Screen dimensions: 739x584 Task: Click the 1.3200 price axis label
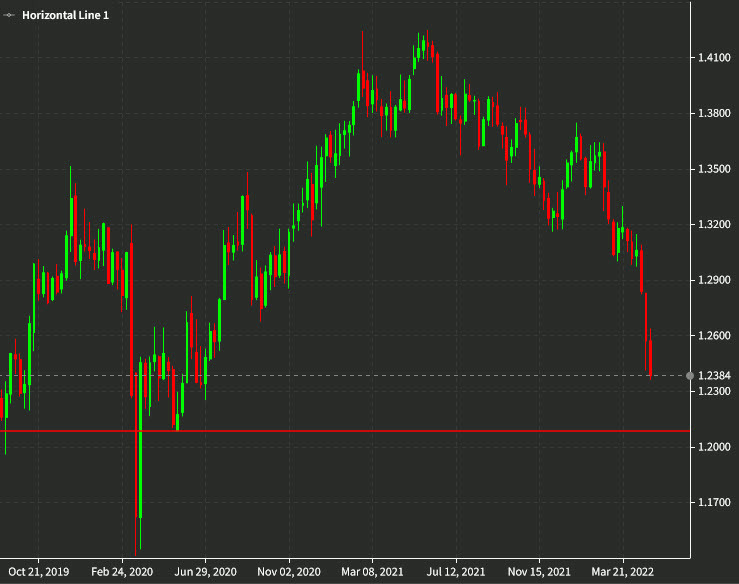[x=714, y=224]
